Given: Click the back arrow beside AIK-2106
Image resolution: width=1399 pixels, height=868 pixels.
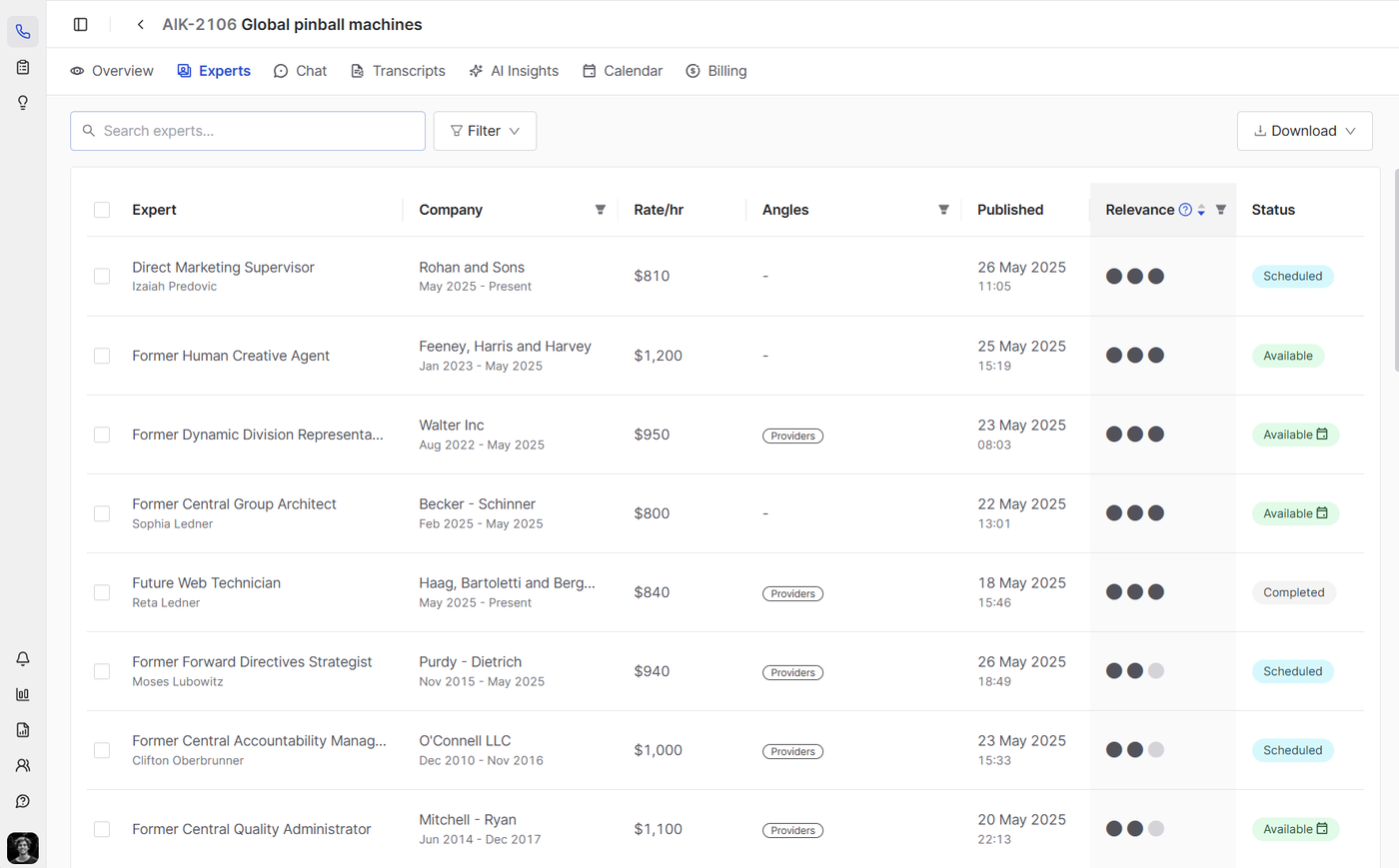Looking at the screenshot, I should click(x=141, y=24).
